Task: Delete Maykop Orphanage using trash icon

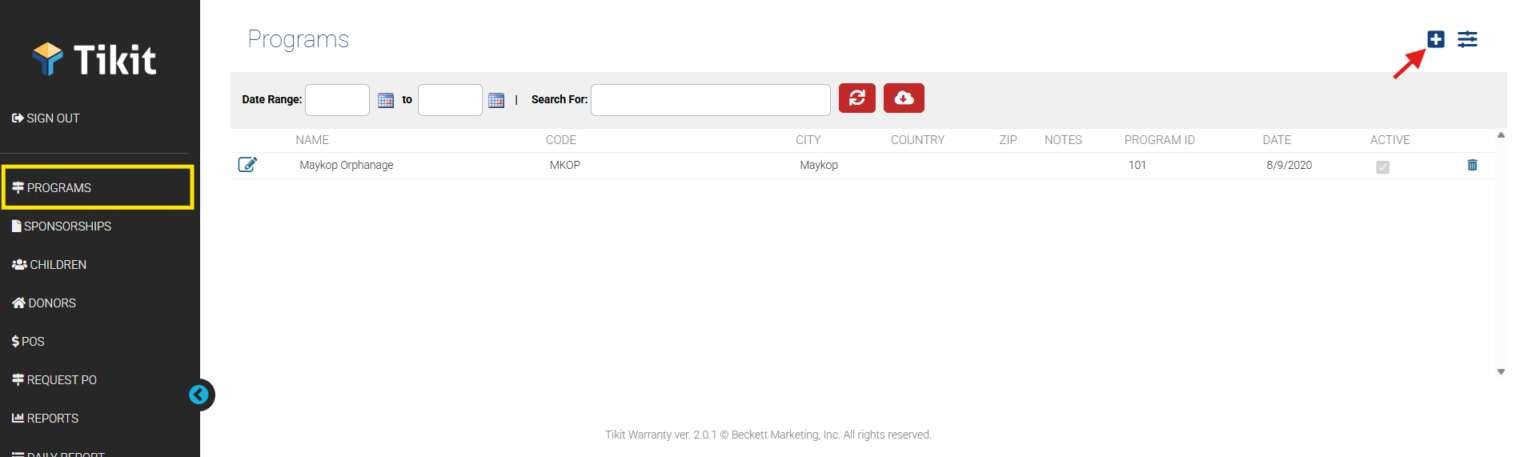Action: (x=1472, y=165)
